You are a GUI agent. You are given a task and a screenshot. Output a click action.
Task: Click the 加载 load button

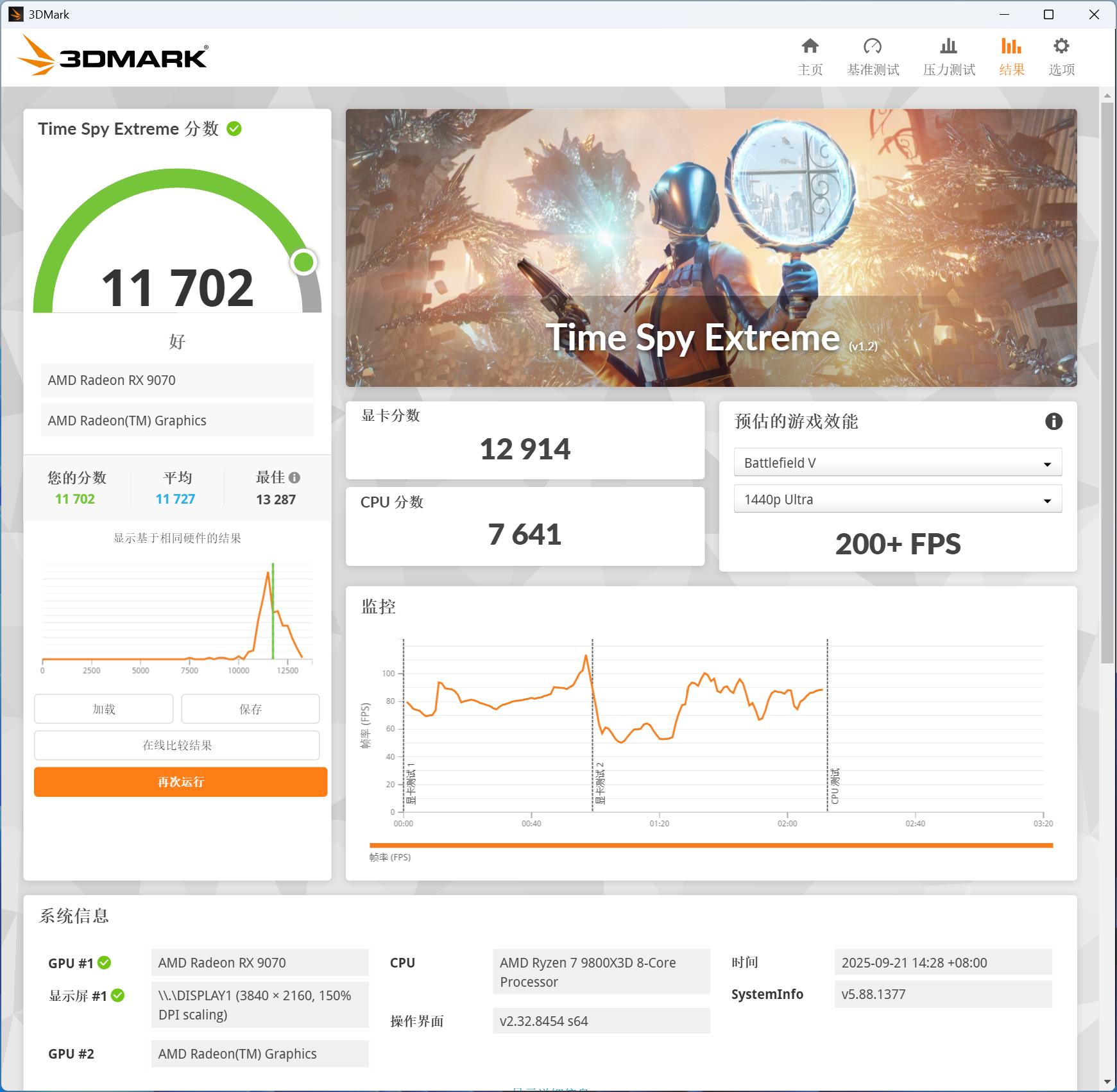tap(104, 709)
